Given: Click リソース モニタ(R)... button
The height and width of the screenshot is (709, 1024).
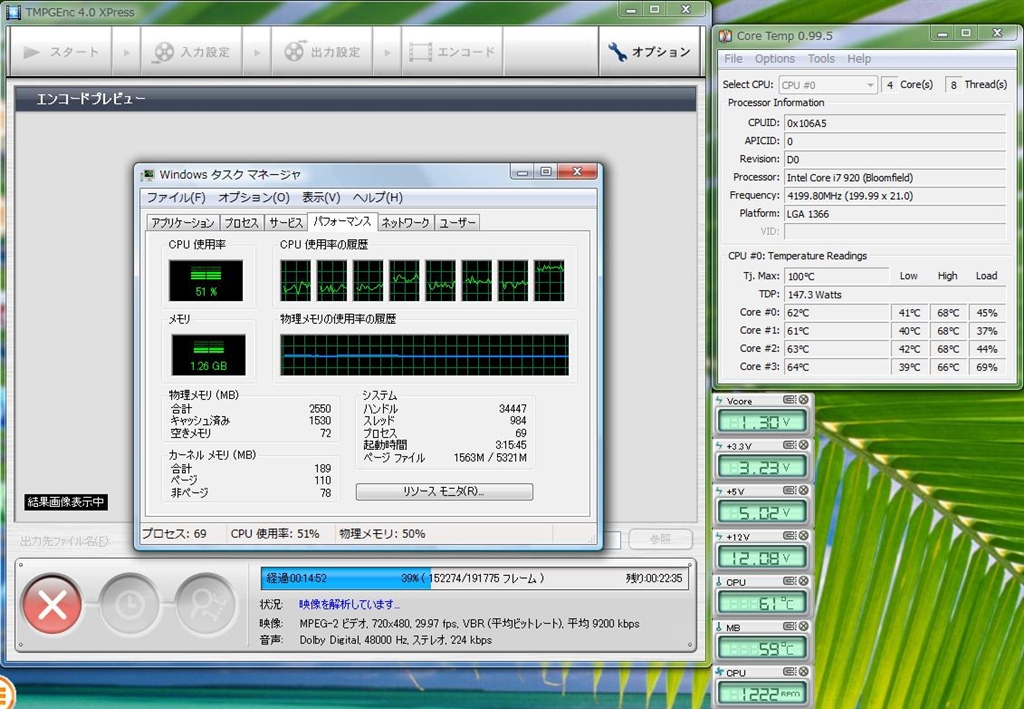Looking at the screenshot, I should [444, 492].
